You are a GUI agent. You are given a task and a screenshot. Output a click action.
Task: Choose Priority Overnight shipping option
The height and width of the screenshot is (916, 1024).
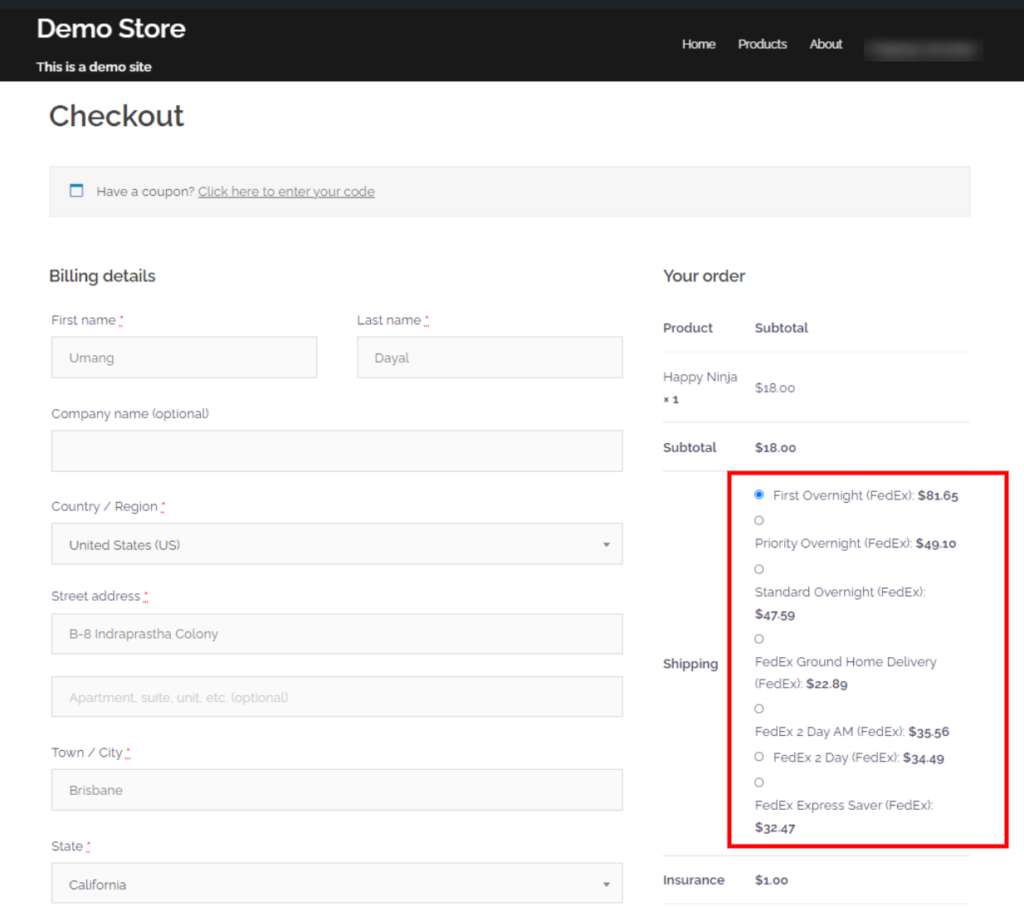tap(758, 519)
